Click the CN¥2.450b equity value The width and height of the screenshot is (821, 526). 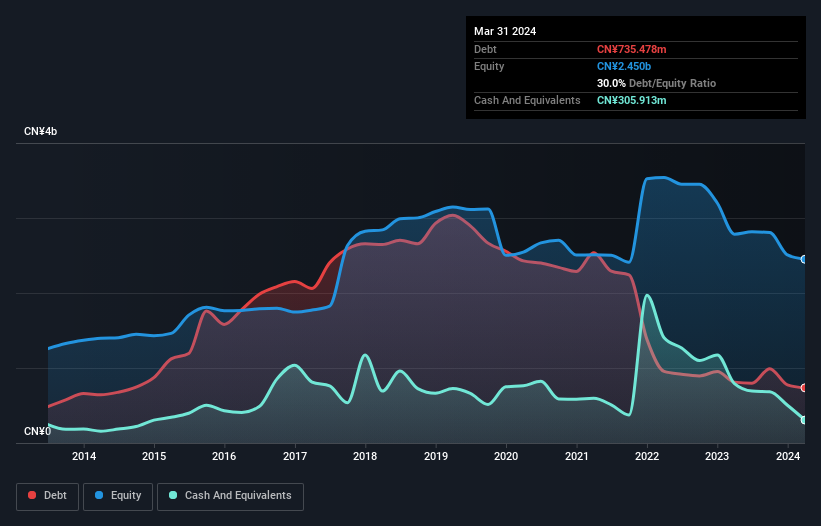click(x=624, y=66)
